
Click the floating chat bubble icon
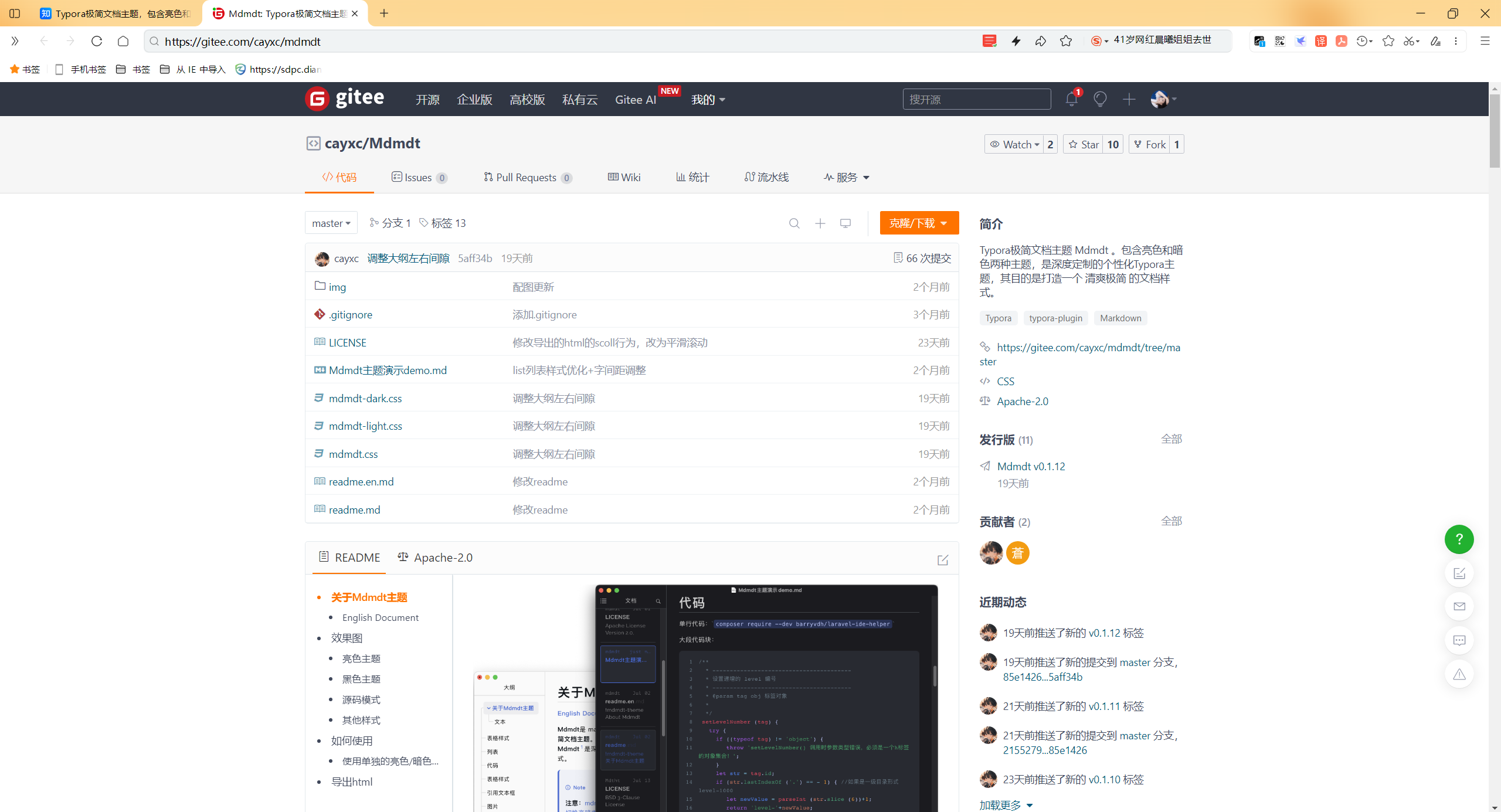(1459, 640)
